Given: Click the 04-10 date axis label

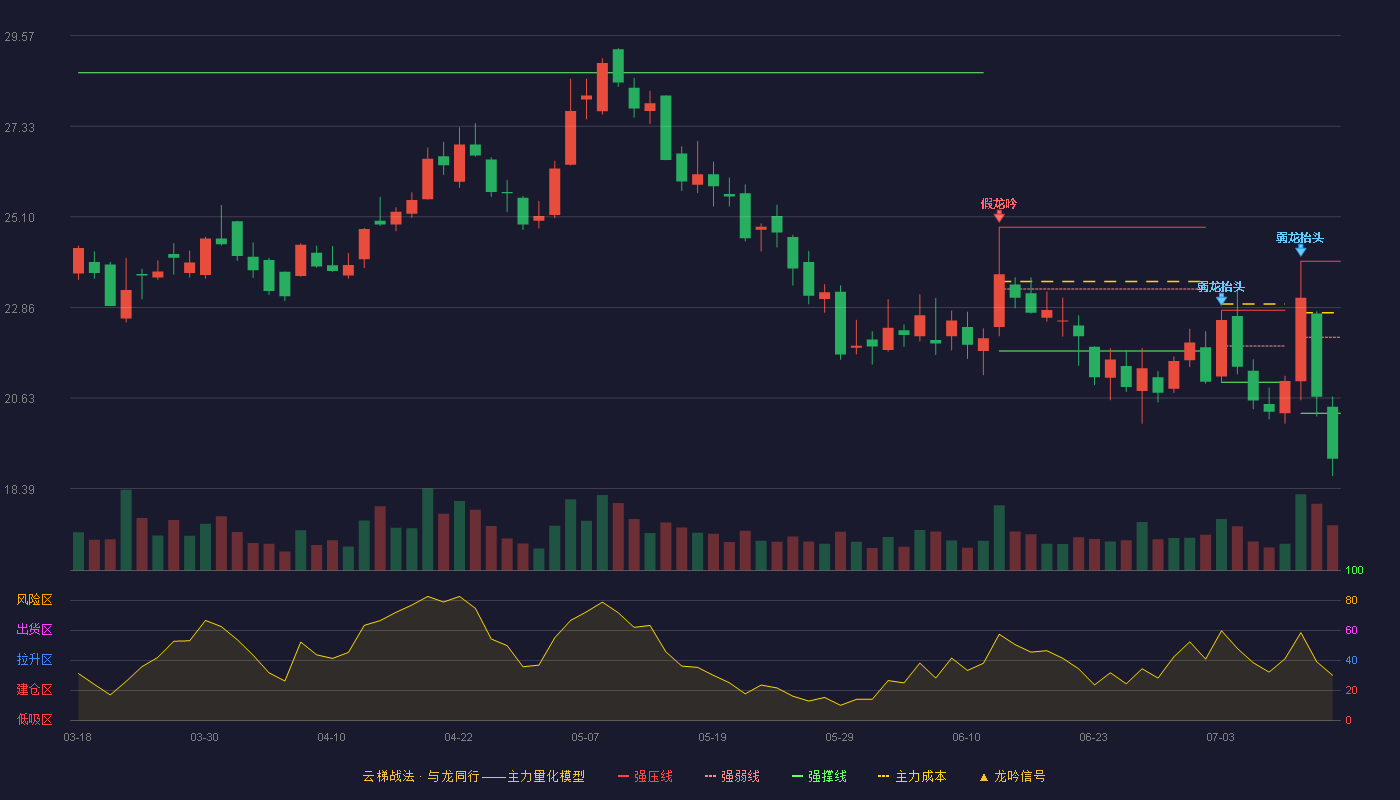Looking at the screenshot, I should pyautogui.click(x=331, y=737).
